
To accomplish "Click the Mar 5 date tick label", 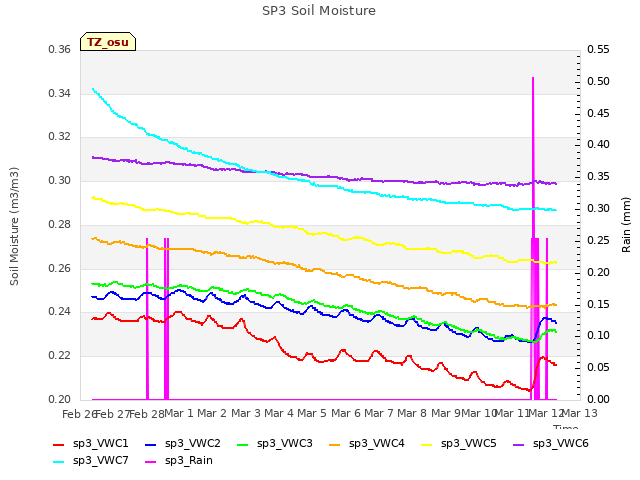I will point(312,413).
